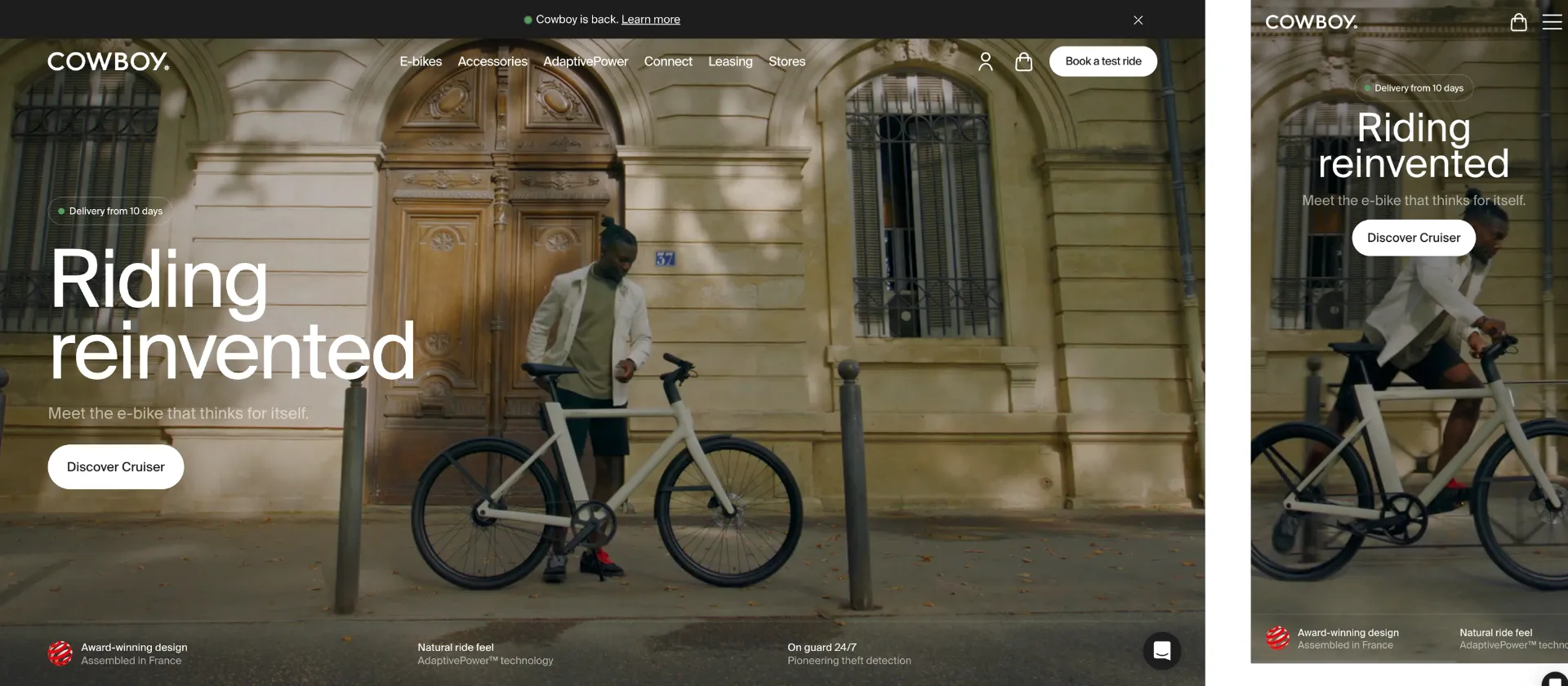Open the user account icon
This screenshot has height=686, width=1568.
[985, 61]
